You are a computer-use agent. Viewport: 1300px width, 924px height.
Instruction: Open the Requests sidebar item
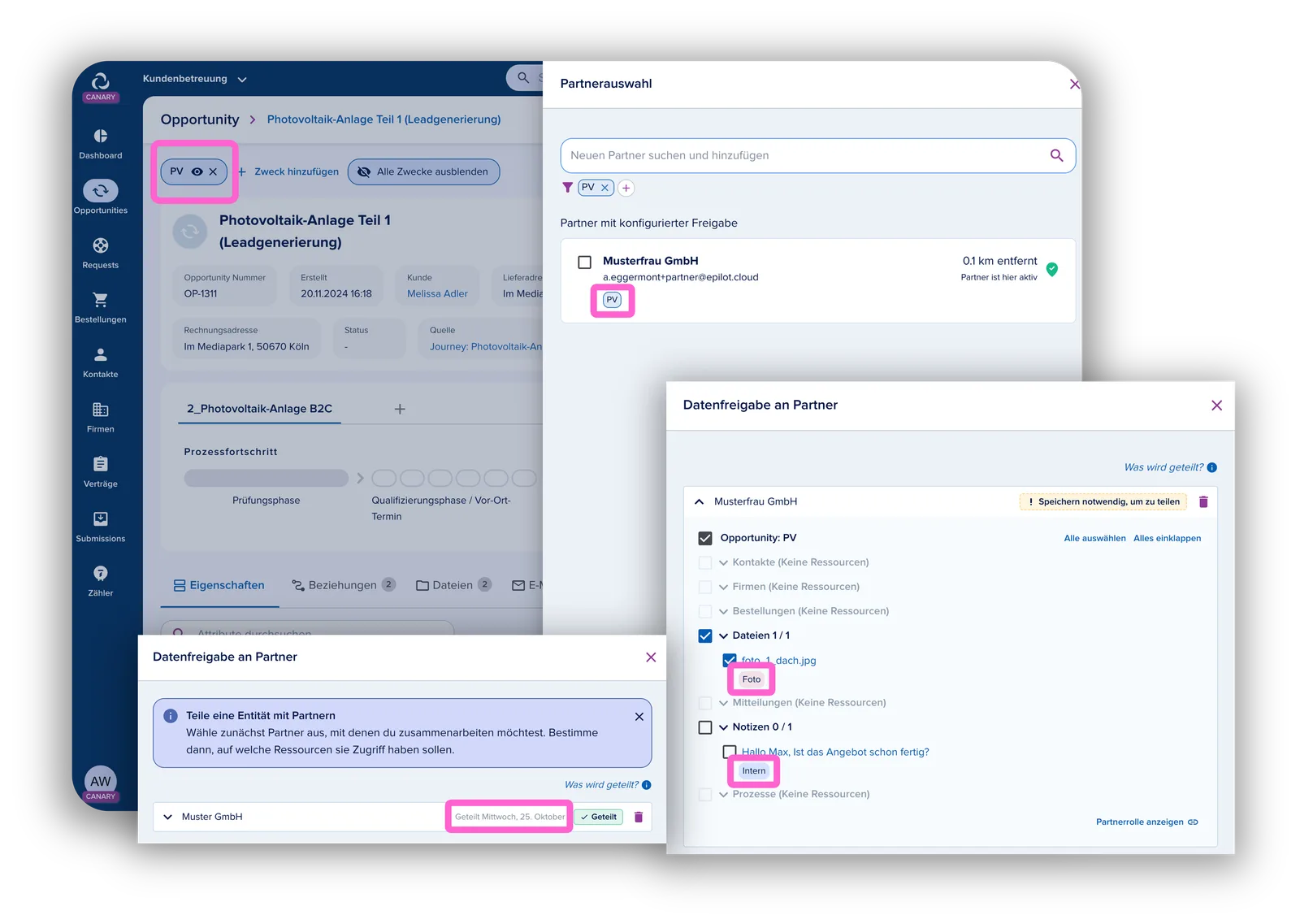tap(101, 253)
